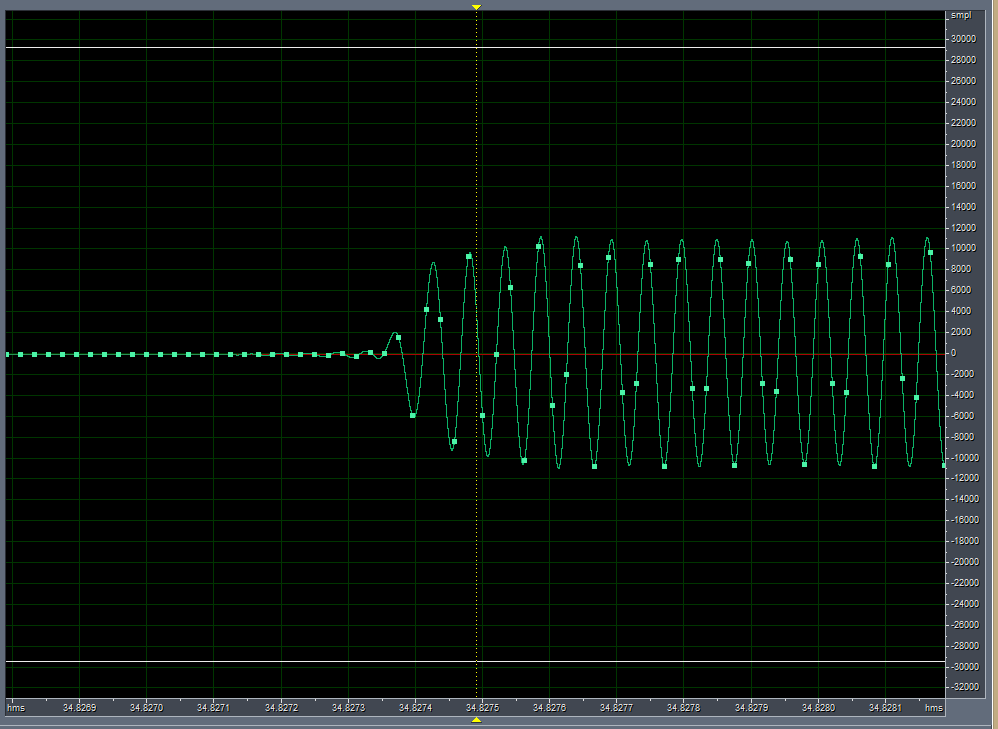
Task: Click the 18000 amplitude scale label
Action: (x=963, y=165)
